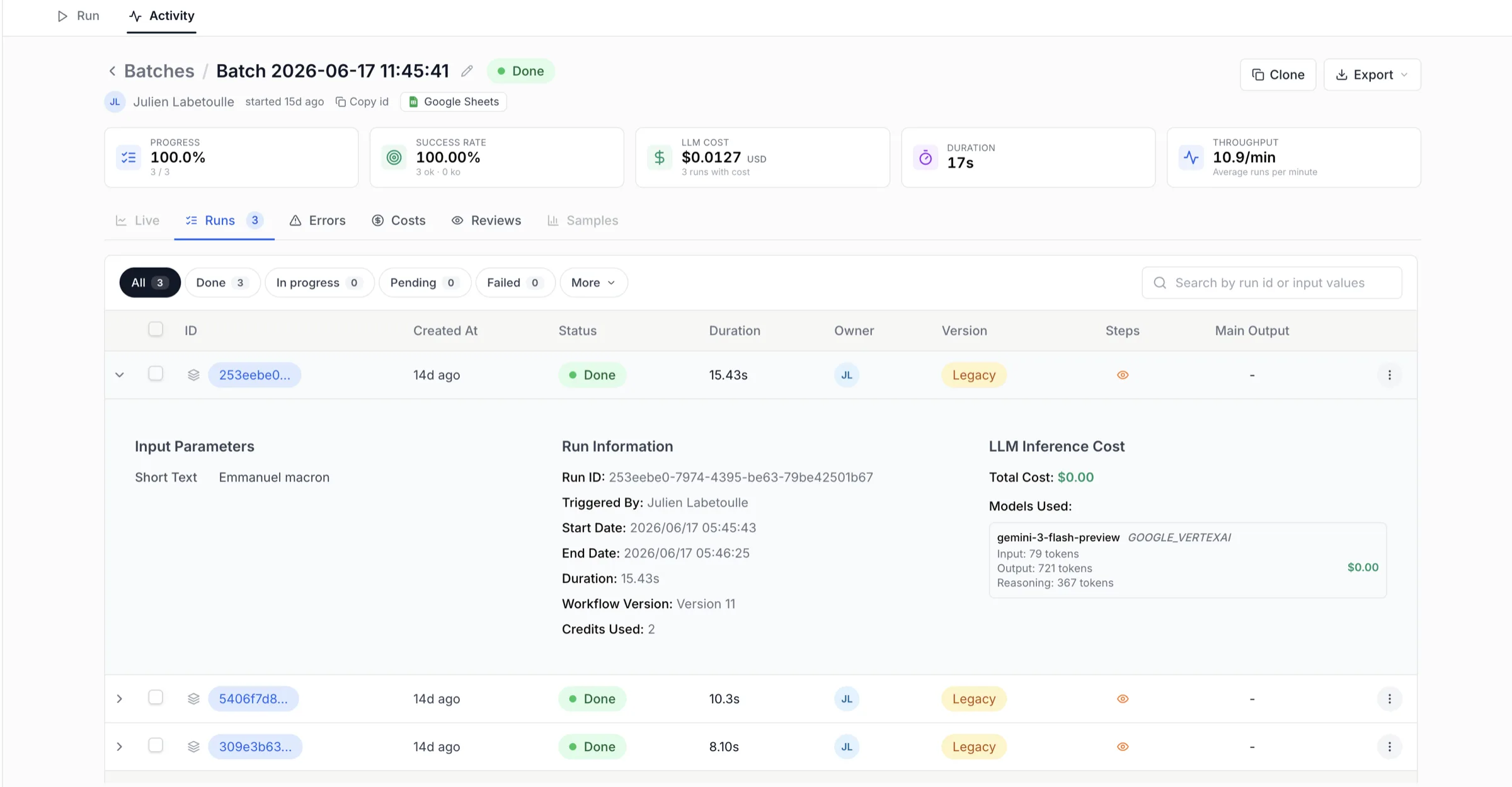Check the box for run 253eebe0
This screenshot has height=787, width=1512.
[156, 374]
